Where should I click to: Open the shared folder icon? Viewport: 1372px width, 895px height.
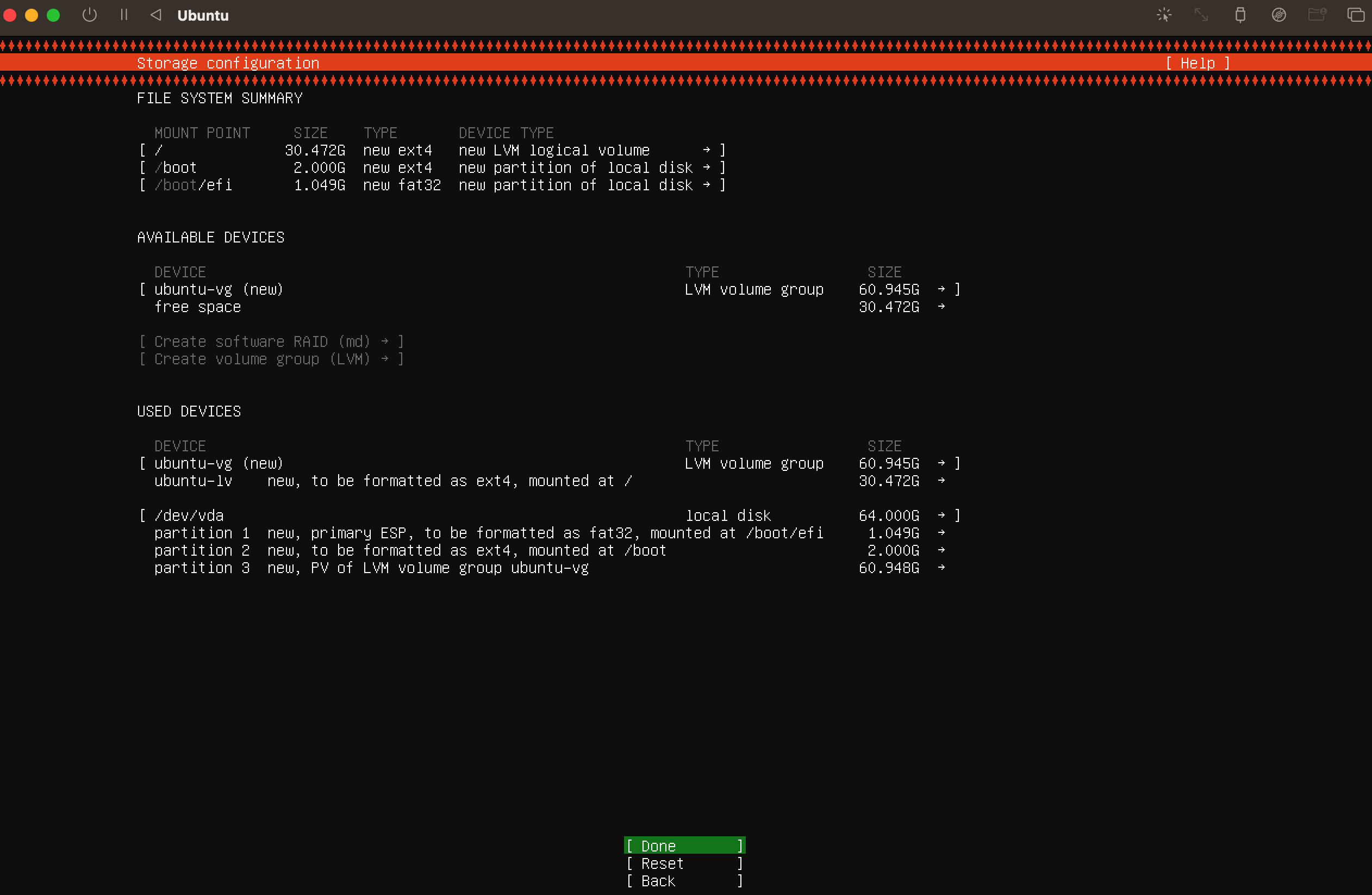(x=1317, y=15)
